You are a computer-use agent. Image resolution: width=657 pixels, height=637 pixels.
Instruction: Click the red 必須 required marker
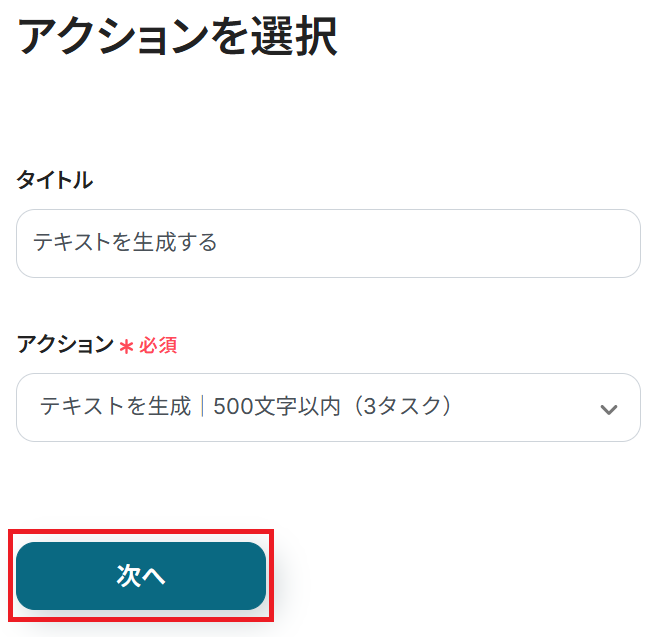click(158, 346)
